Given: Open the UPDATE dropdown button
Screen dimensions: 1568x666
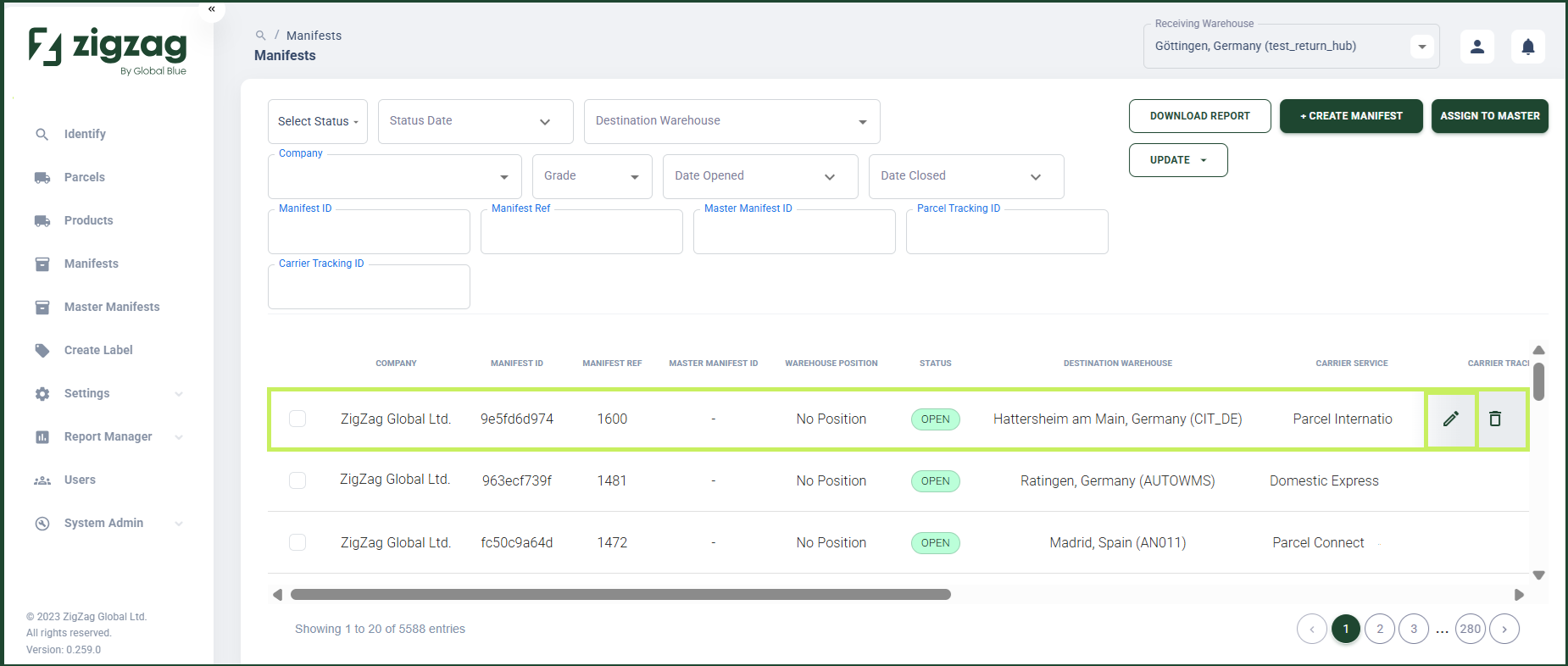Looking at the screenshot, I should [x=1178, y=160].
